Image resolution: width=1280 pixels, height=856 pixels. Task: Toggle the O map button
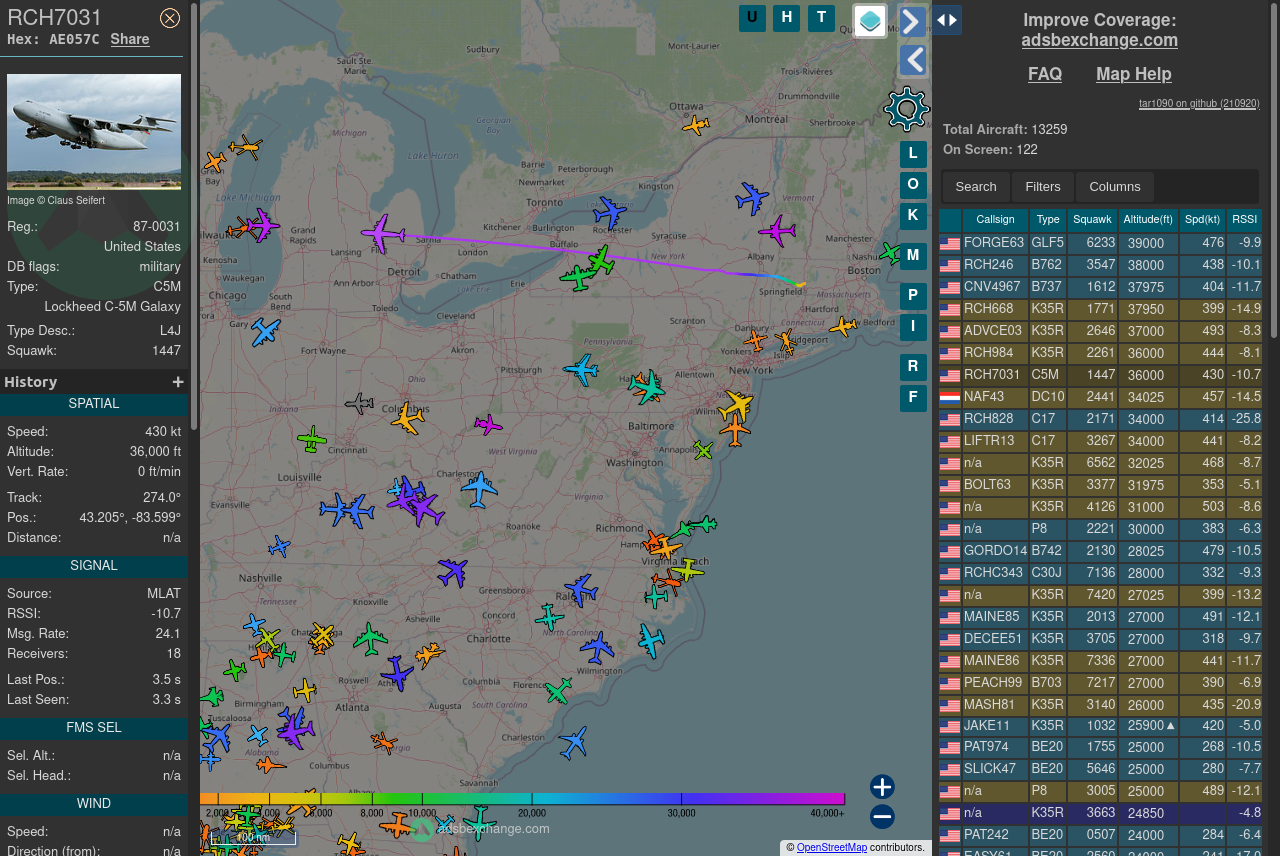[x=913, y=185]
